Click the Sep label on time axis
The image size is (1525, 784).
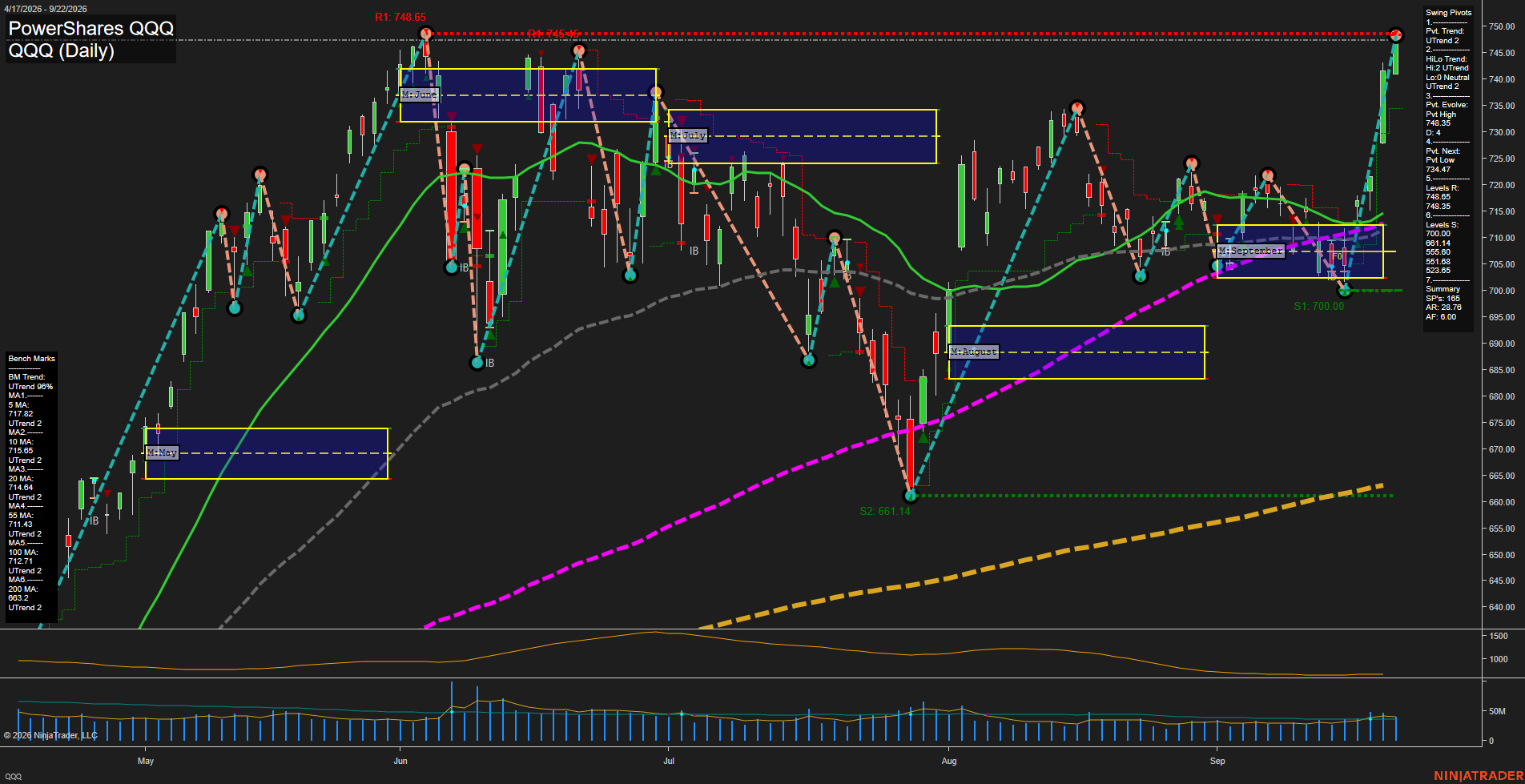coord(1217,761)
